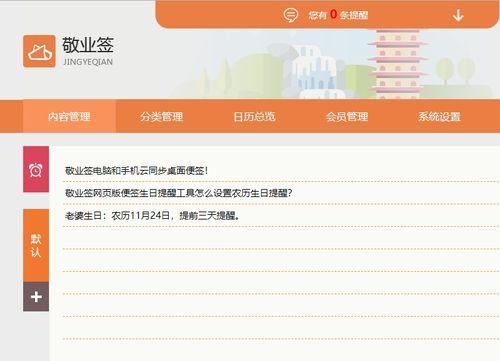Select the 默认 category side tab

pos(36,245)
